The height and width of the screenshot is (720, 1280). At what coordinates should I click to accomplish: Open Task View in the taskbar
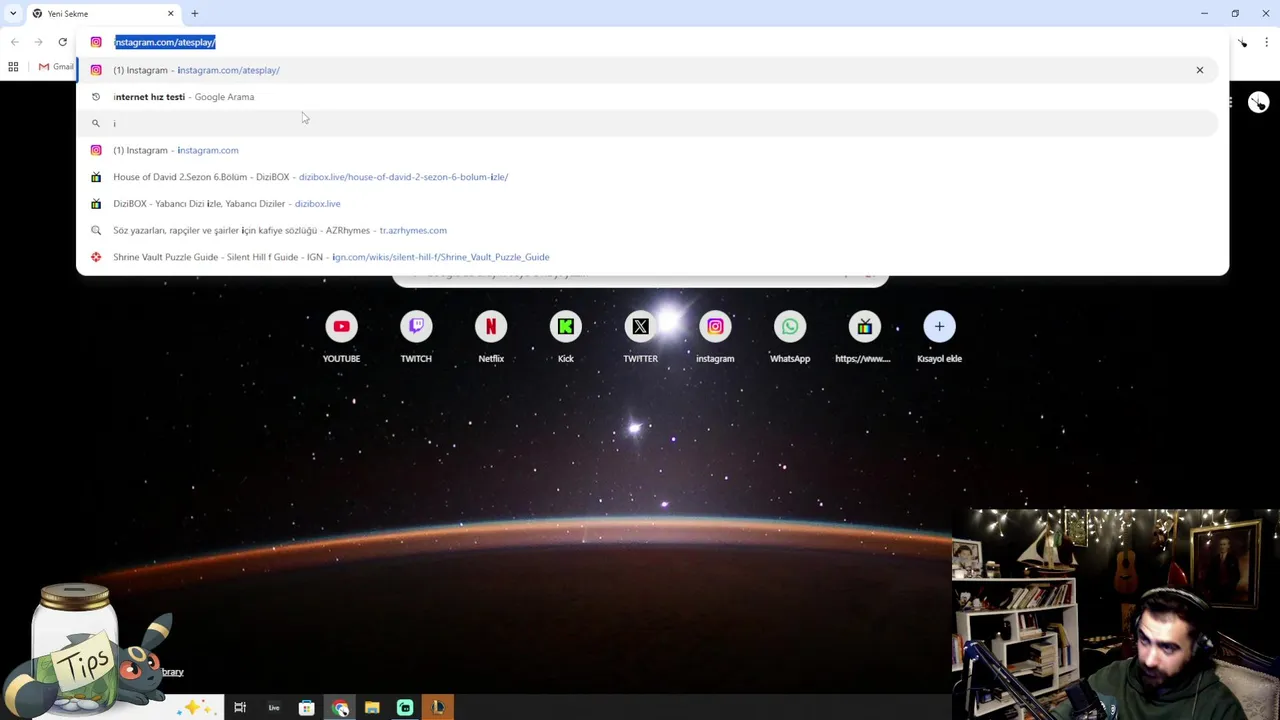pyautogui.click(x=240, y=708)
